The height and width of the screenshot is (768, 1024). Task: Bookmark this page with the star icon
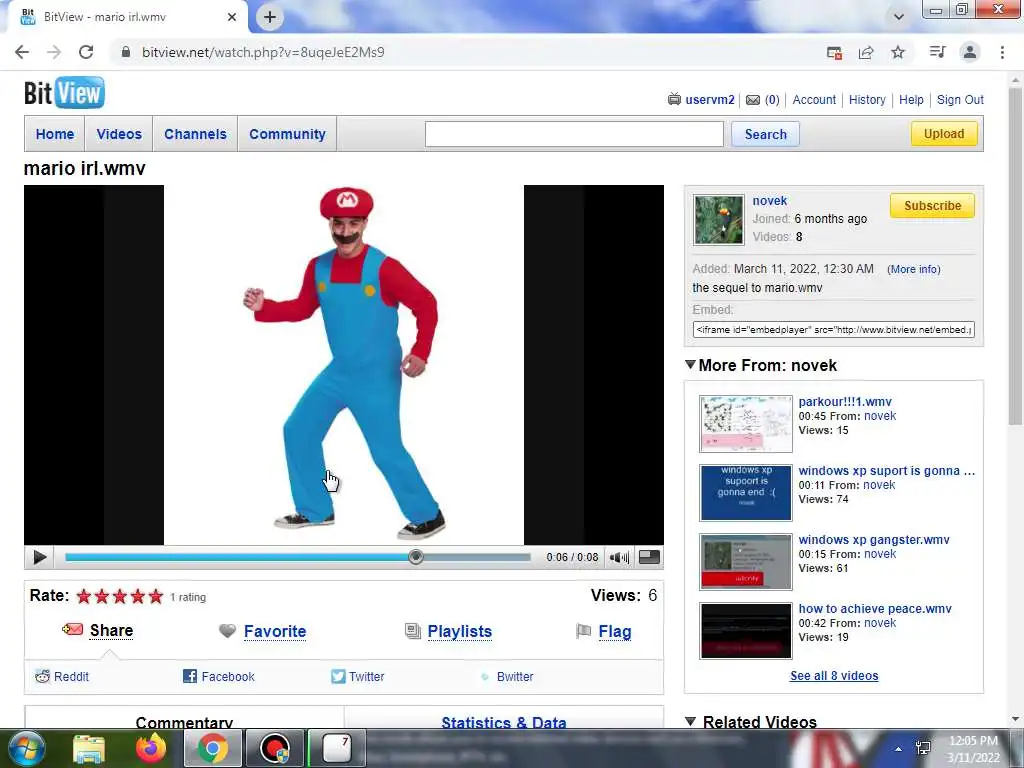898,52
